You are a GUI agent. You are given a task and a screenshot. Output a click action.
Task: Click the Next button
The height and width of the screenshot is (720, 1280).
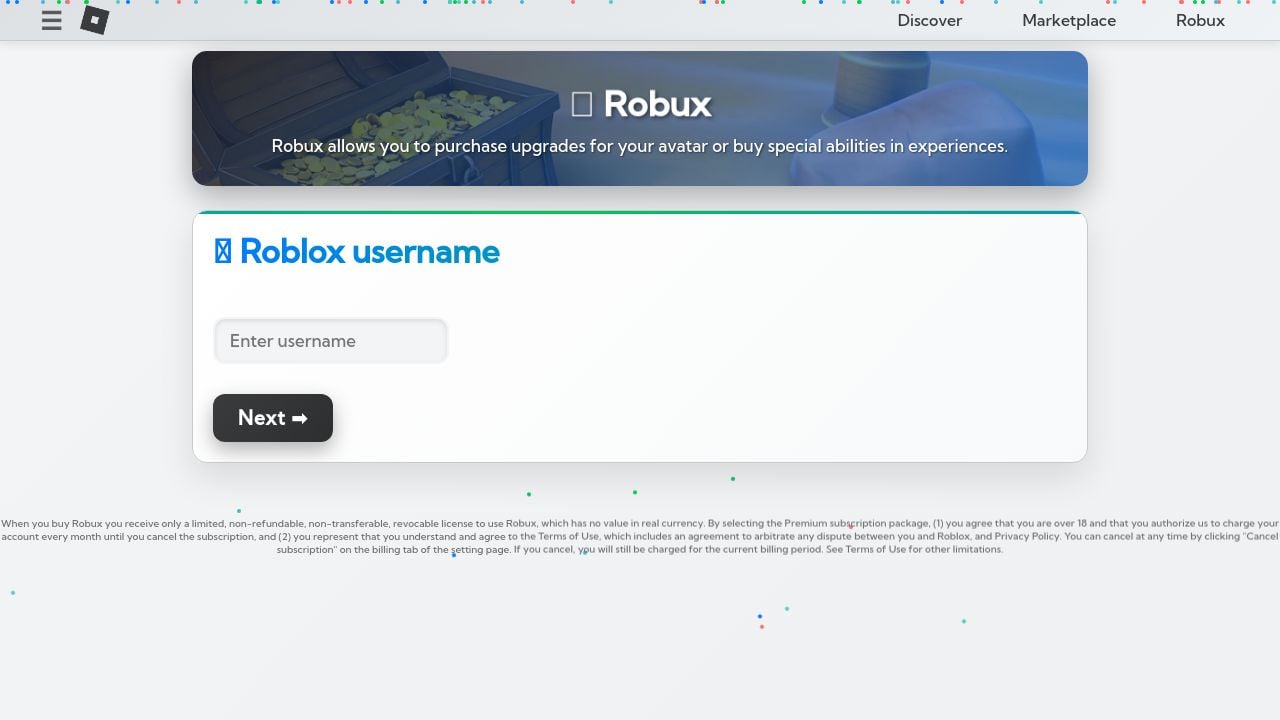click(x=273, y=418)
